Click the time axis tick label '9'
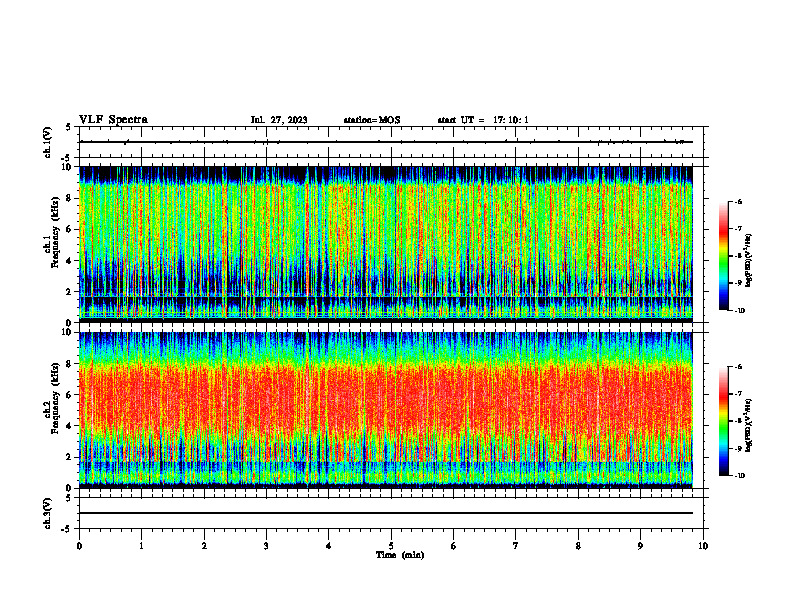This screenshot has height=612, width=792. [640, 546]
